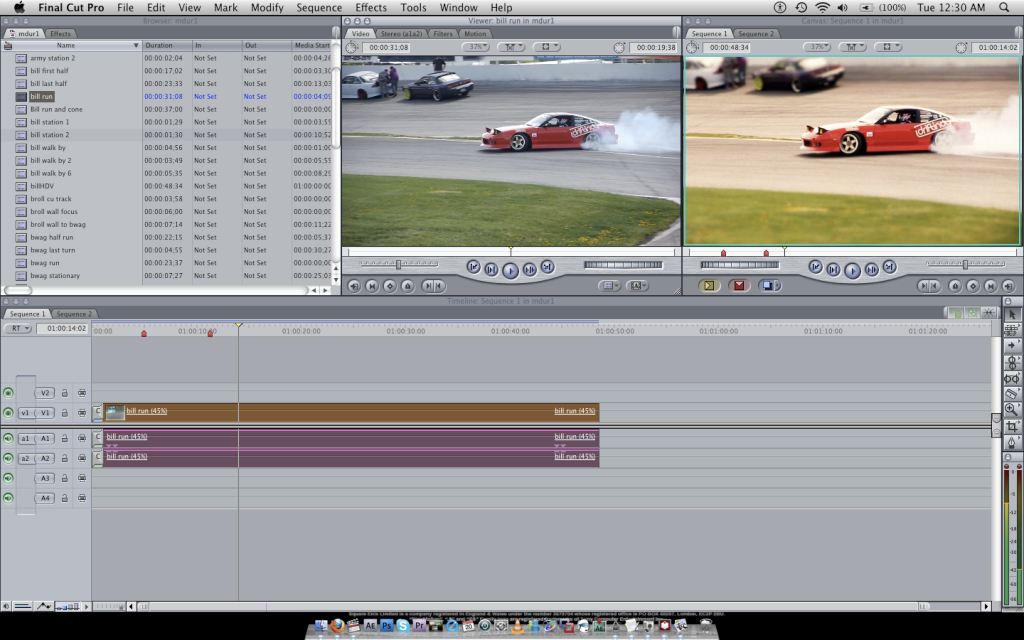This screenshot has height=640, width=1024.
Task: Open Viewer zoom 37% popup
Action: coord(475,47)
